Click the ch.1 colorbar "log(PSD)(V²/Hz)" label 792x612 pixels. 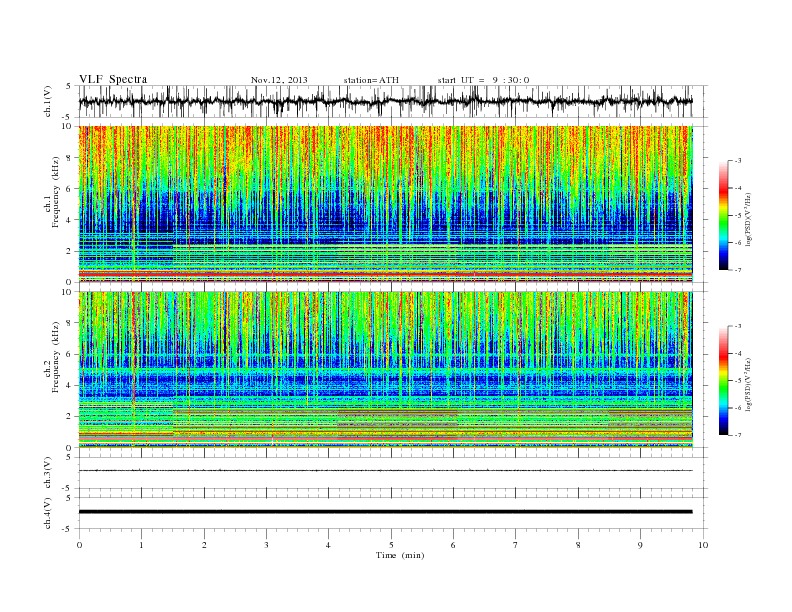pos(748,218)
